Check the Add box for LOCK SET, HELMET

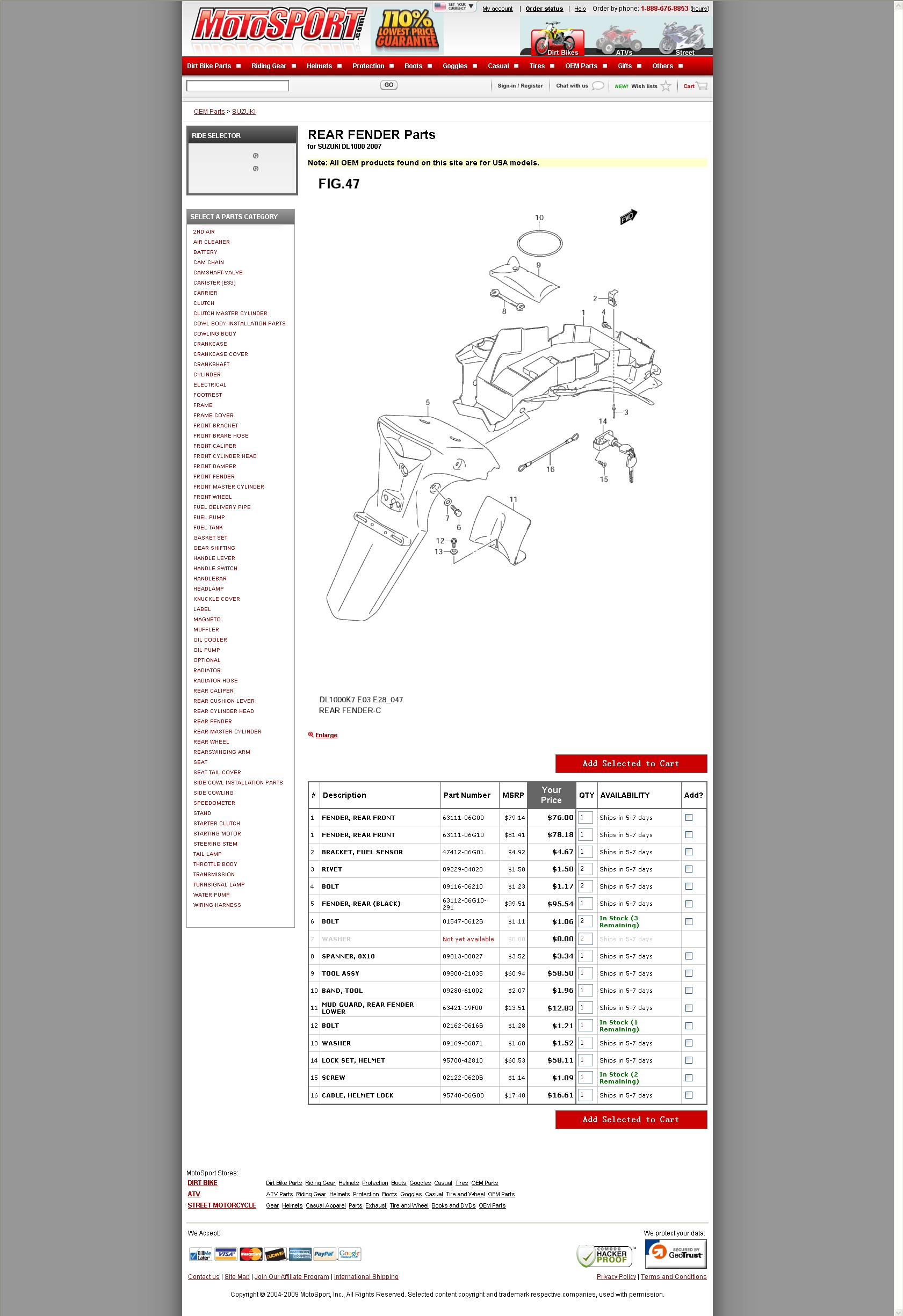tap(689, 1060)
